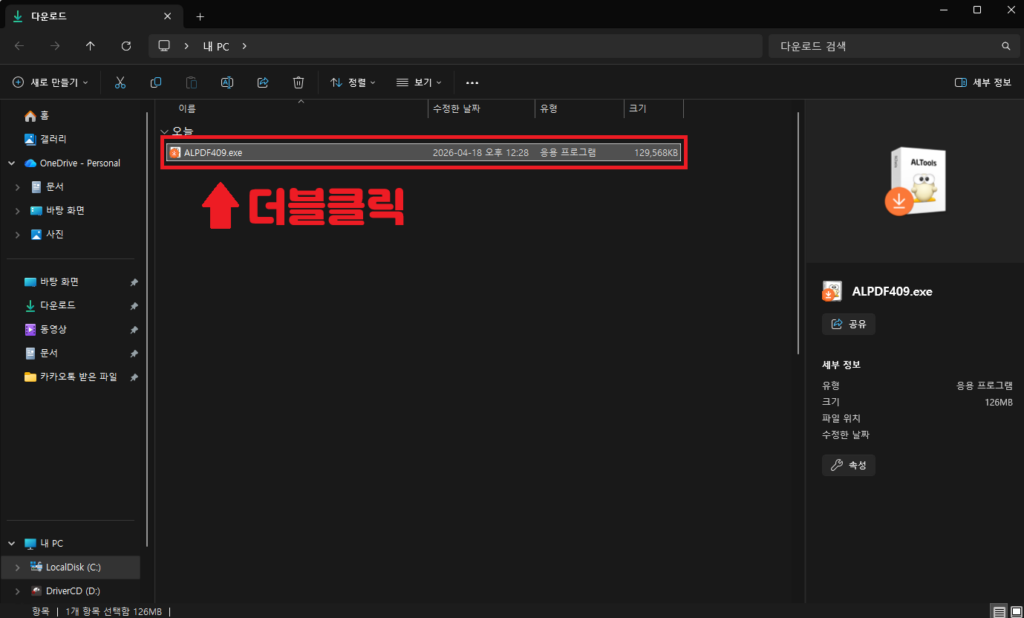
Task: Select the Cut (scissors) toolbar icon
Action: (120, 82)
